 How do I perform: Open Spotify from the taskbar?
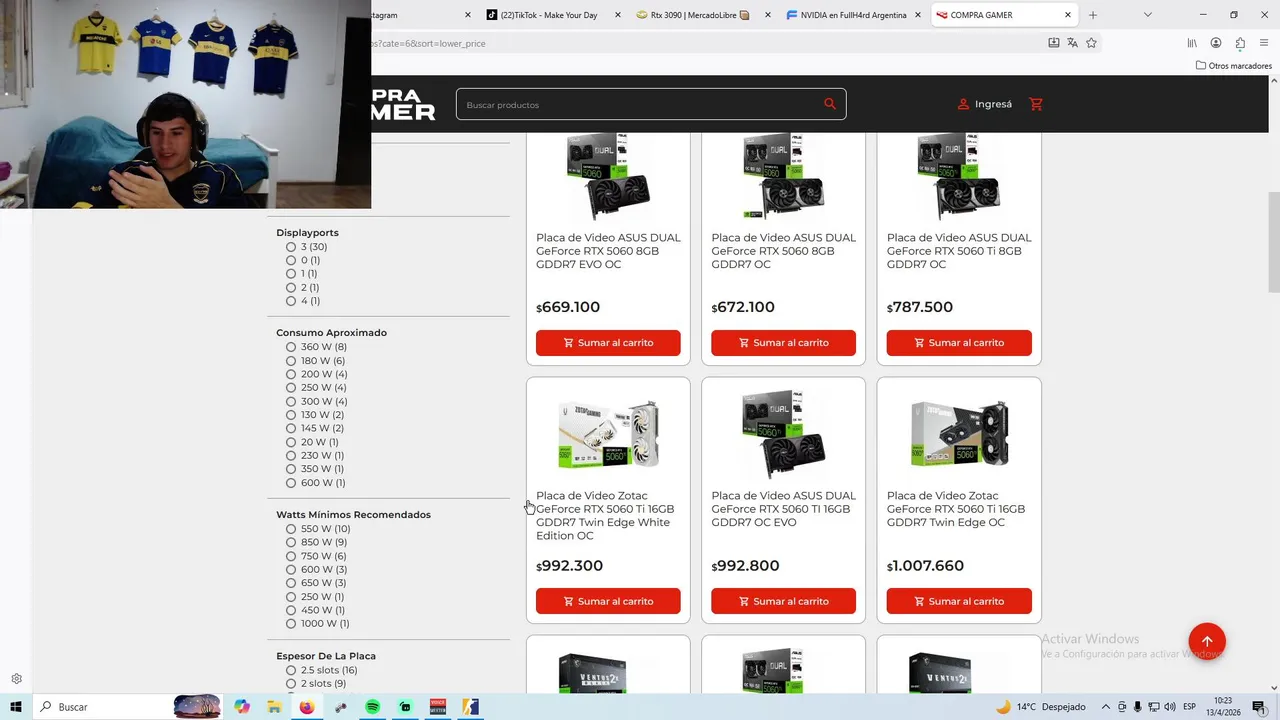click(x=372, y=707)
